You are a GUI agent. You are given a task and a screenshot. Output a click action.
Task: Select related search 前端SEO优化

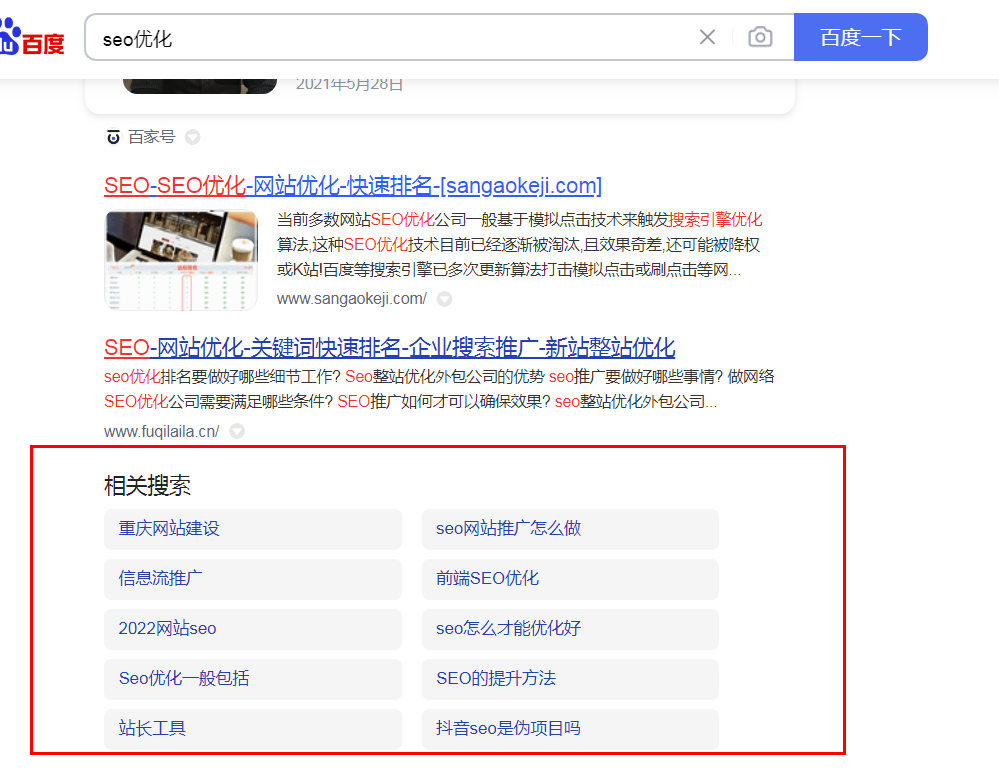point(570,579)
